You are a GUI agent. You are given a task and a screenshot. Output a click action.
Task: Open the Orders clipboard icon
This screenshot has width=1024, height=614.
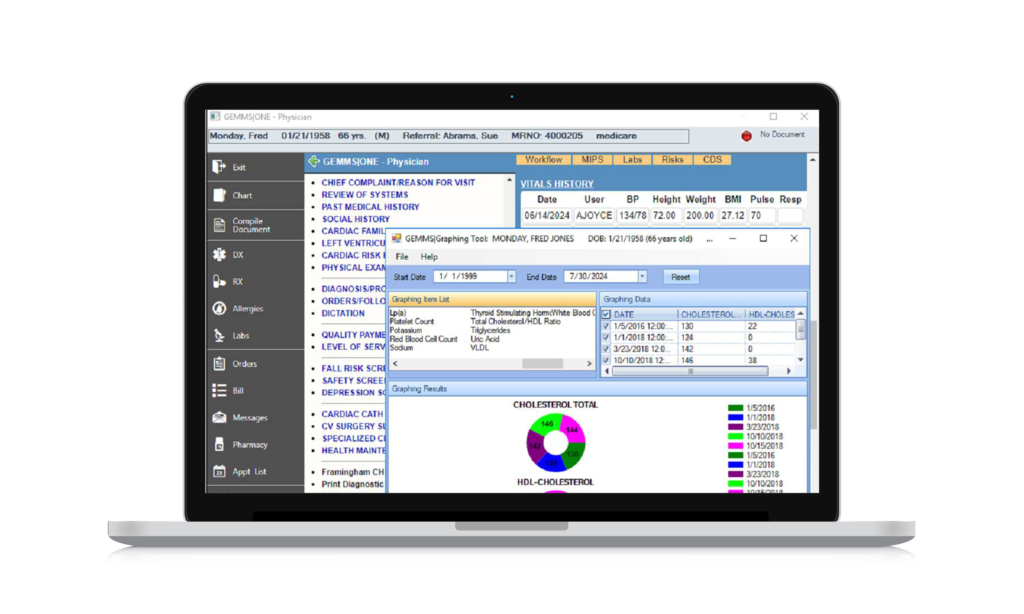[219, 364]
